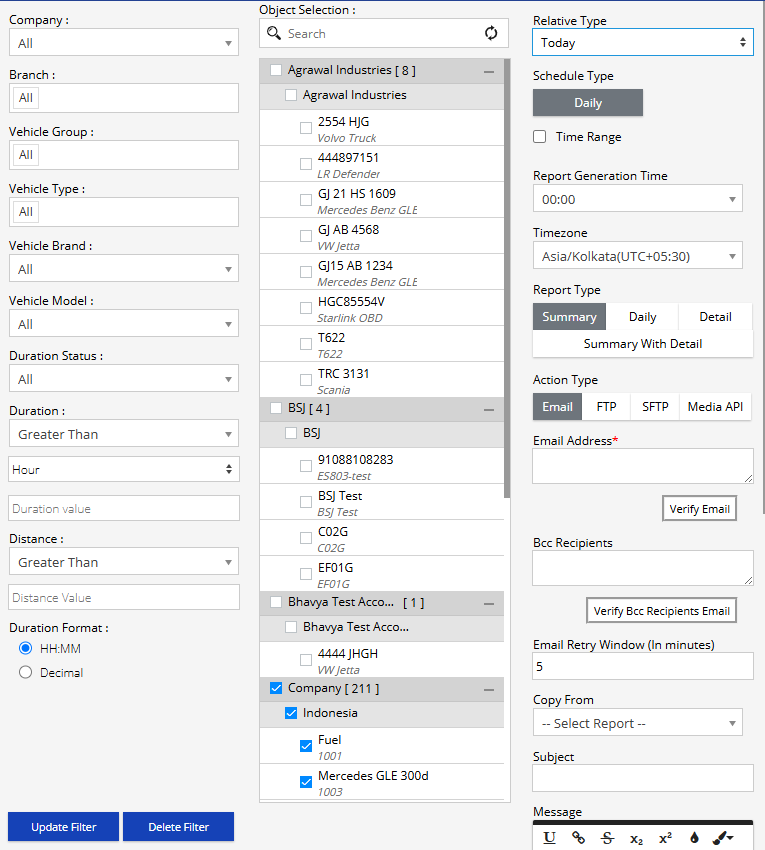765x850 pixels.
Task: Collapse the Bhavya Test Acco... [ 1 ] group
Action: tap(489, 603)
